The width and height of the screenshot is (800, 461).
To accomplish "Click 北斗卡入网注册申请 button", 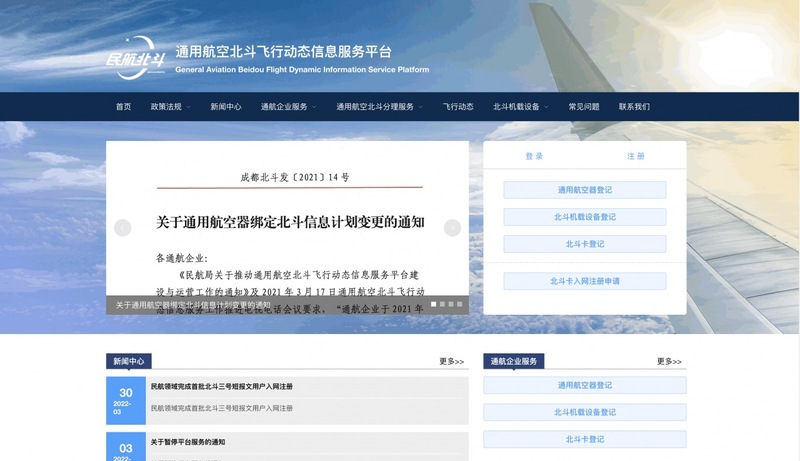I will tap(585, 281).
